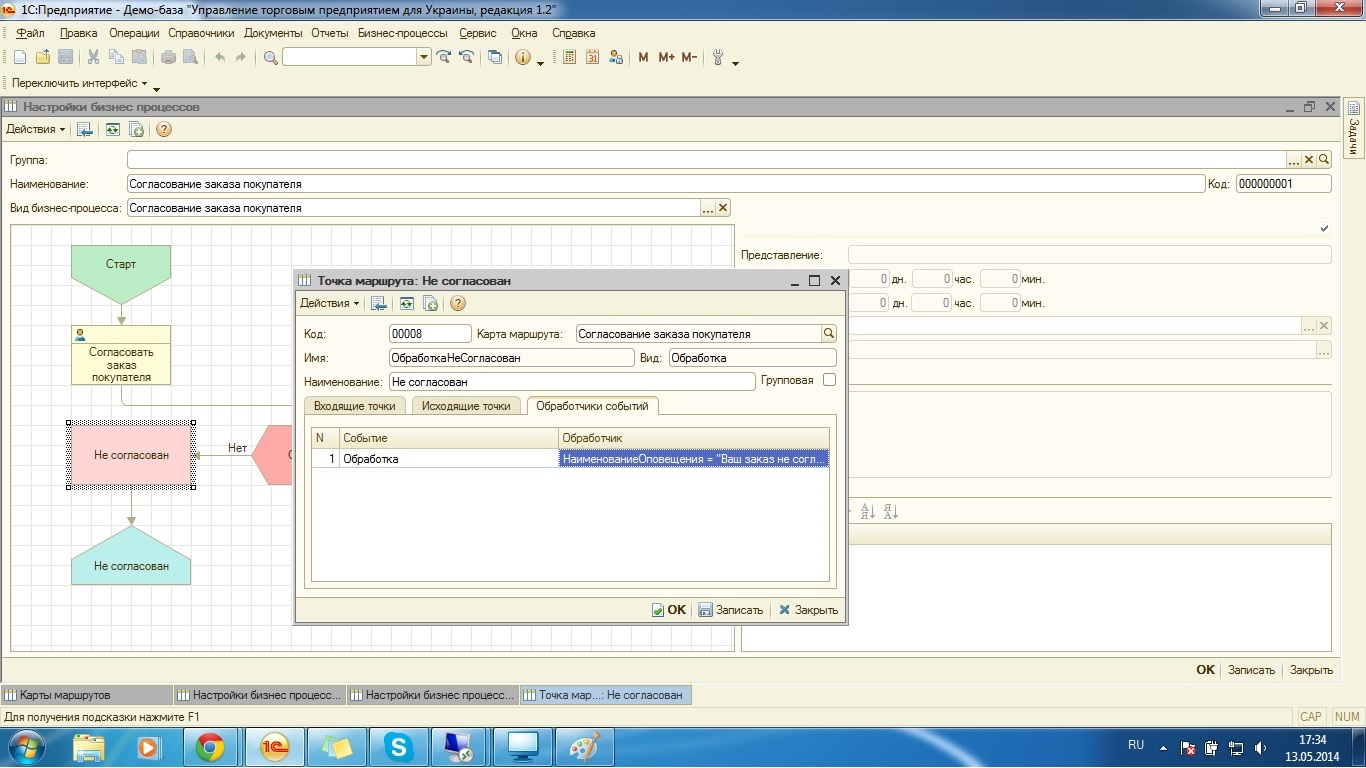Click Закрыть at bottom of Настройки бизнес процессов

(x=1311, y=670)
